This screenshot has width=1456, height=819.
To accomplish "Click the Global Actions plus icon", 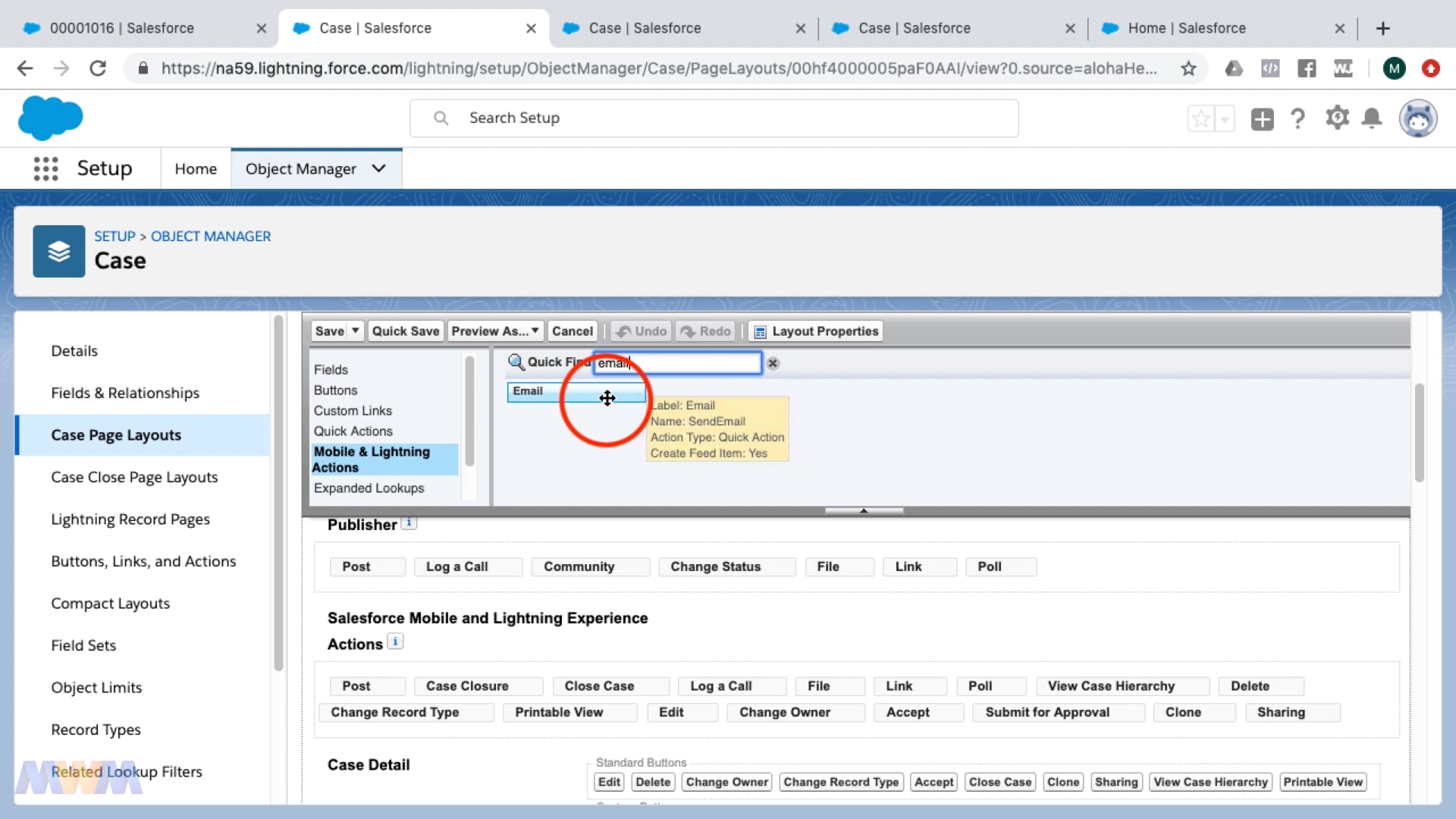I will [x=1262, y=119].
